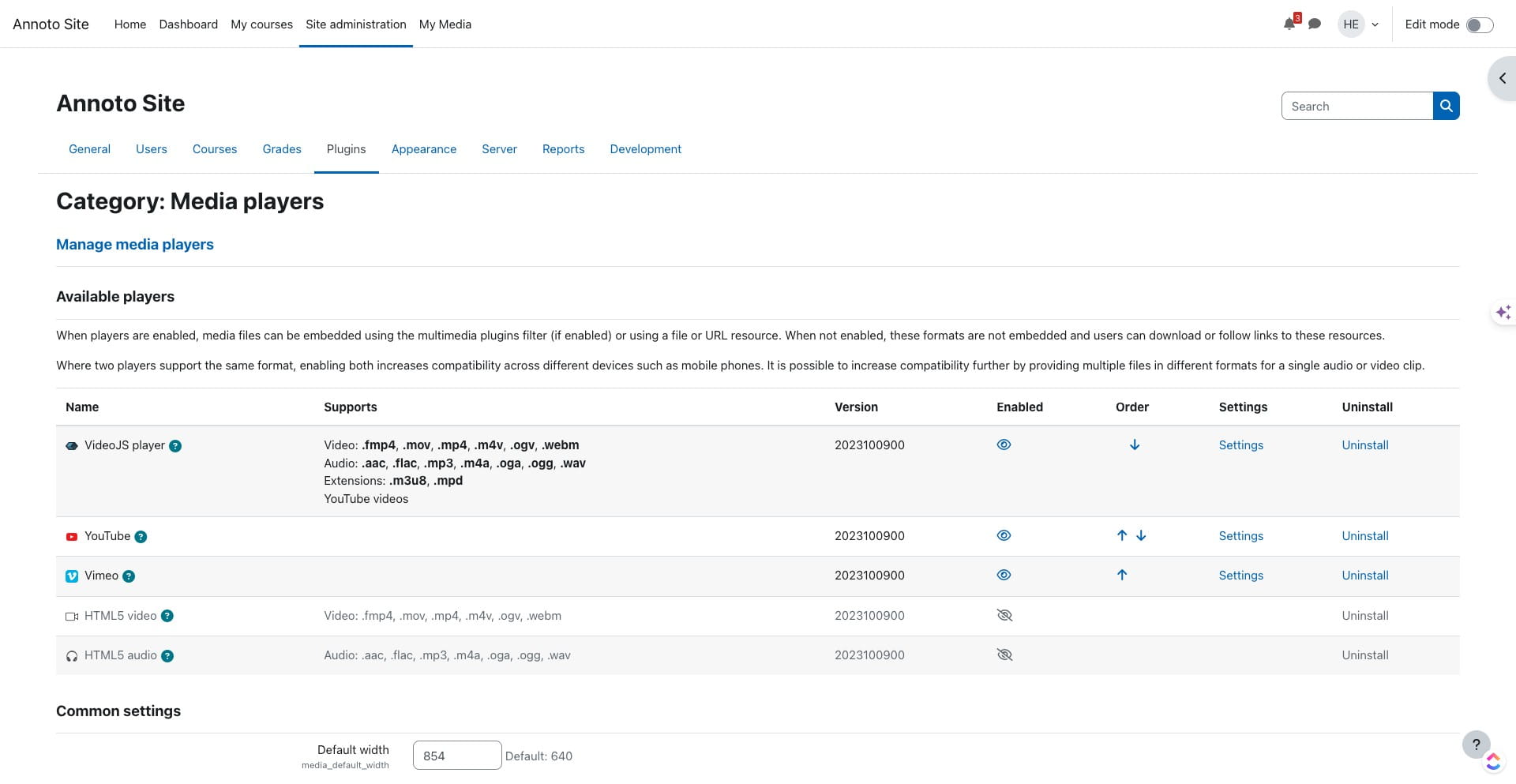Open My Media in top navigation
1516x784 pixels.
[x=445, y=24]
